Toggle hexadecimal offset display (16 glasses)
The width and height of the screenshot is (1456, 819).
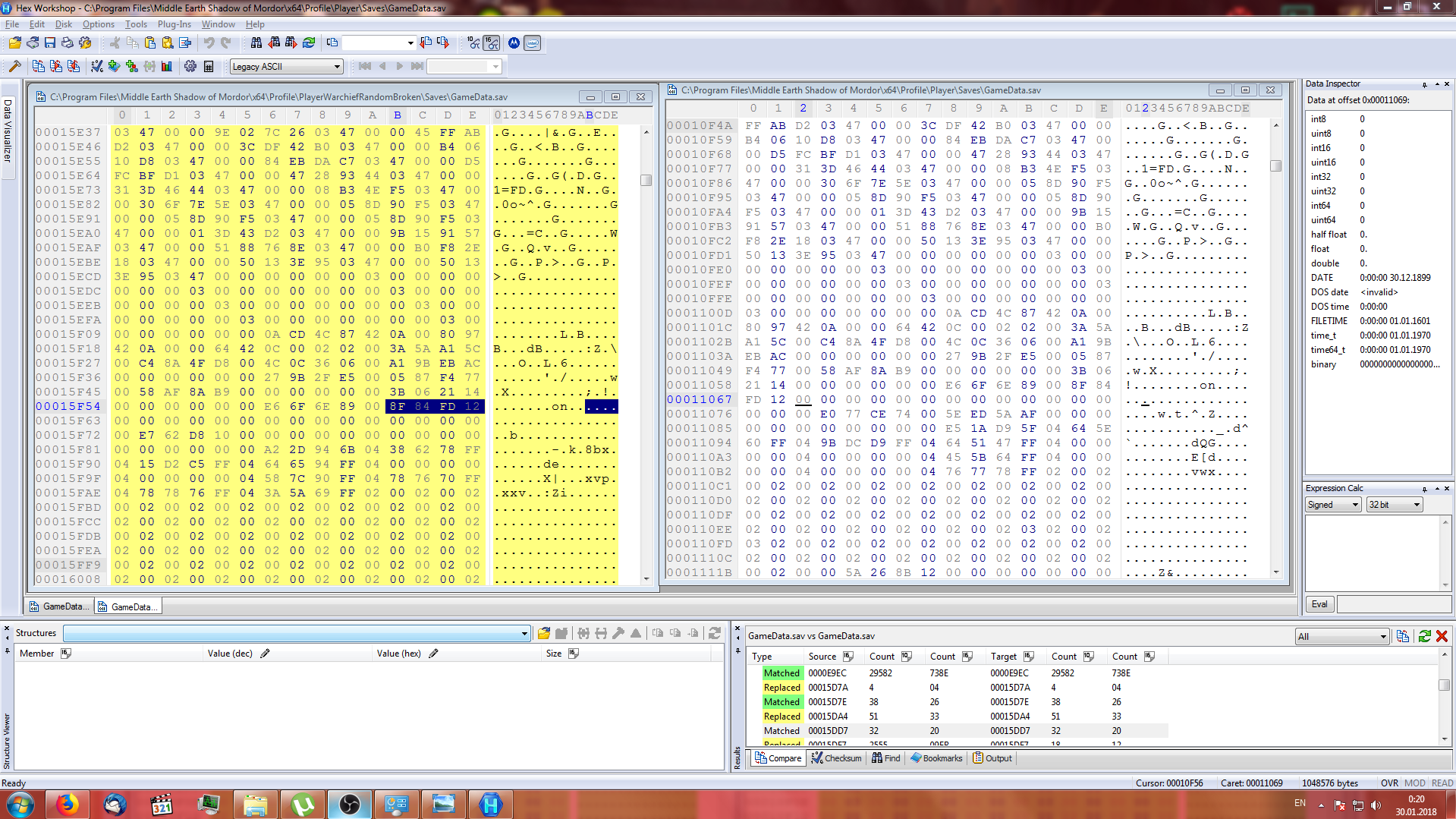492,43
